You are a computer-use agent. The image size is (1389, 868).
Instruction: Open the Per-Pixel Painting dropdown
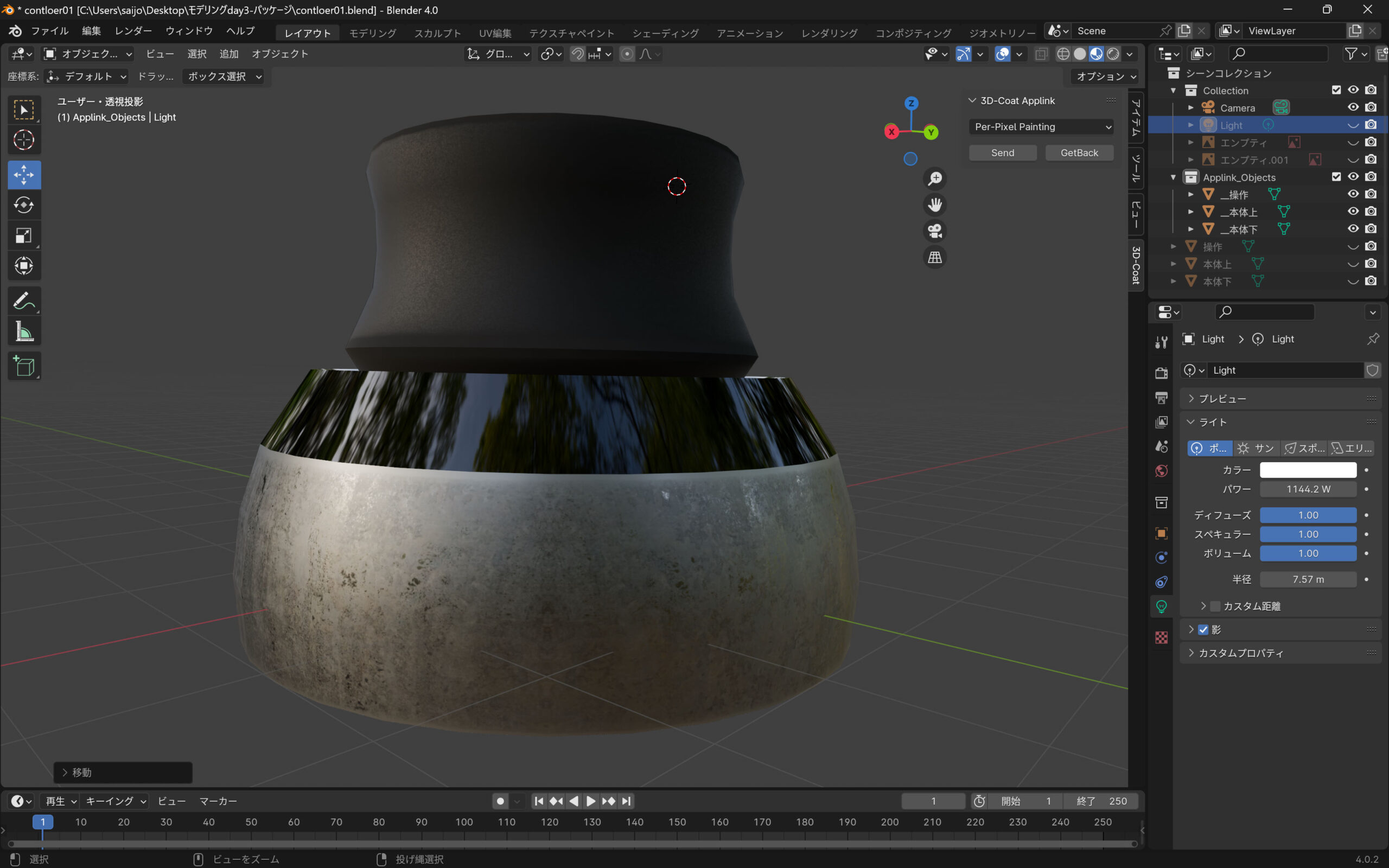click(1041, 127)
